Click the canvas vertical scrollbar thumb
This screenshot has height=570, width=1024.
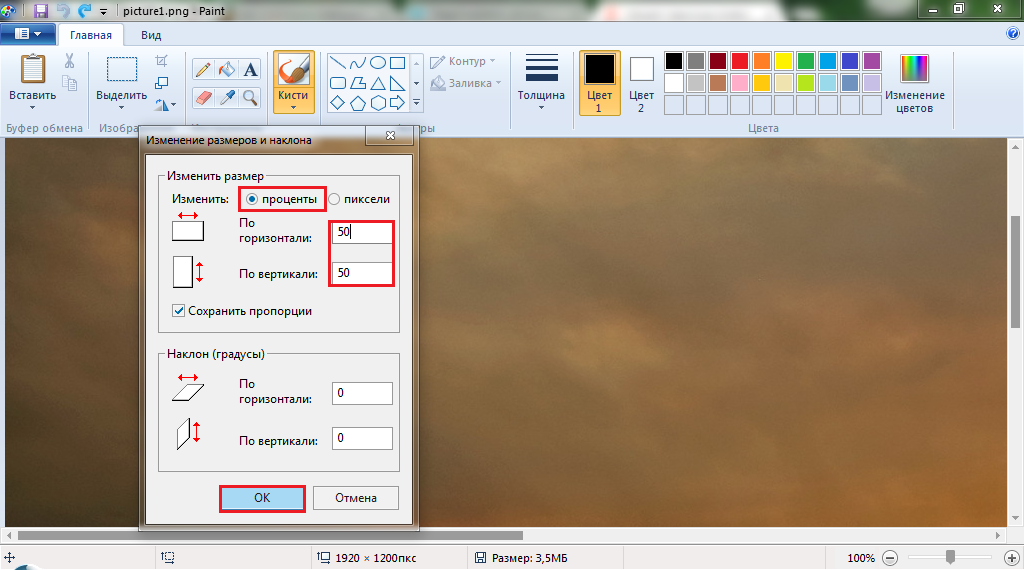coord(1016,271)
